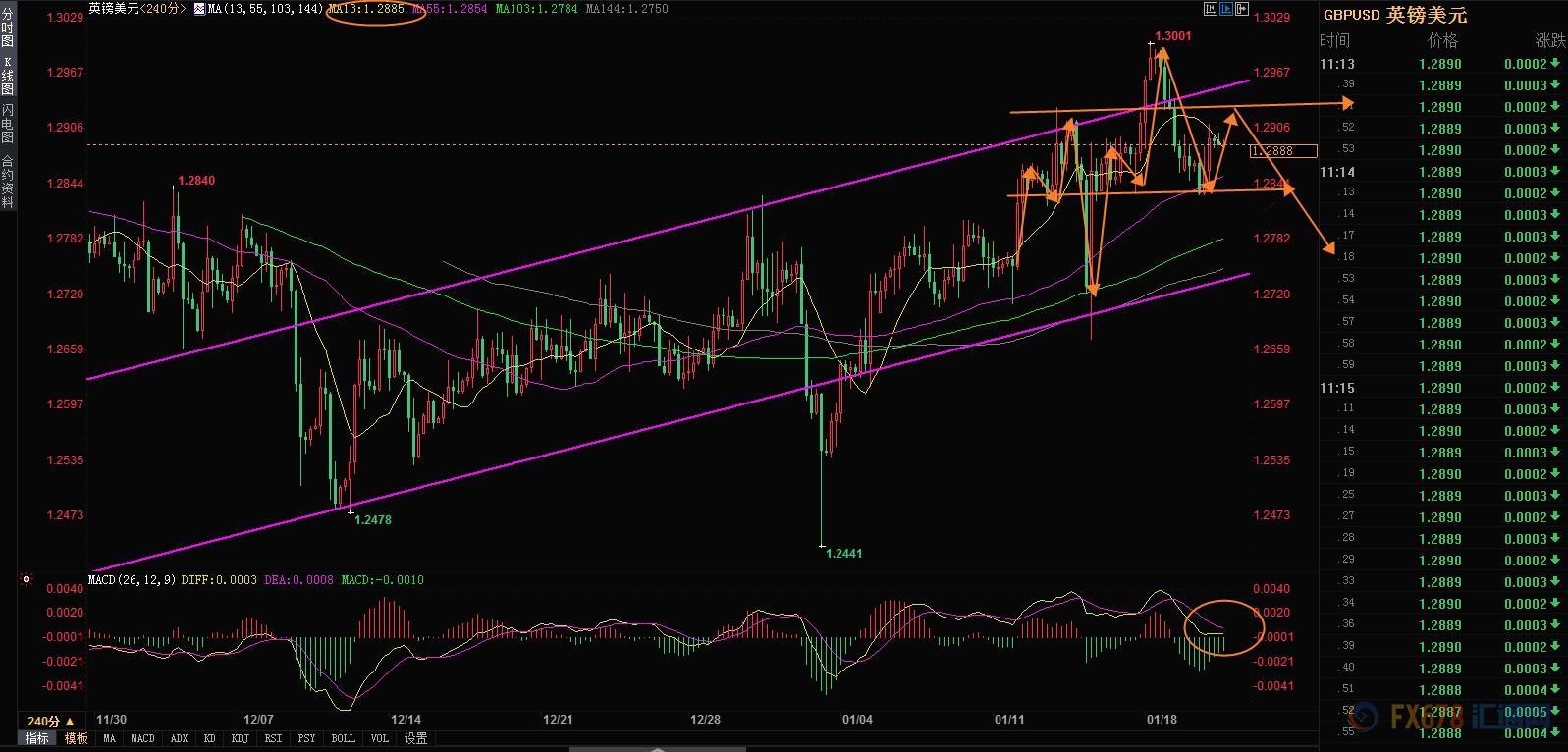Click the blue play-forward chart icon
Screen dimensions: 1568x752
pyautogui.click(x=1226, y=9)
